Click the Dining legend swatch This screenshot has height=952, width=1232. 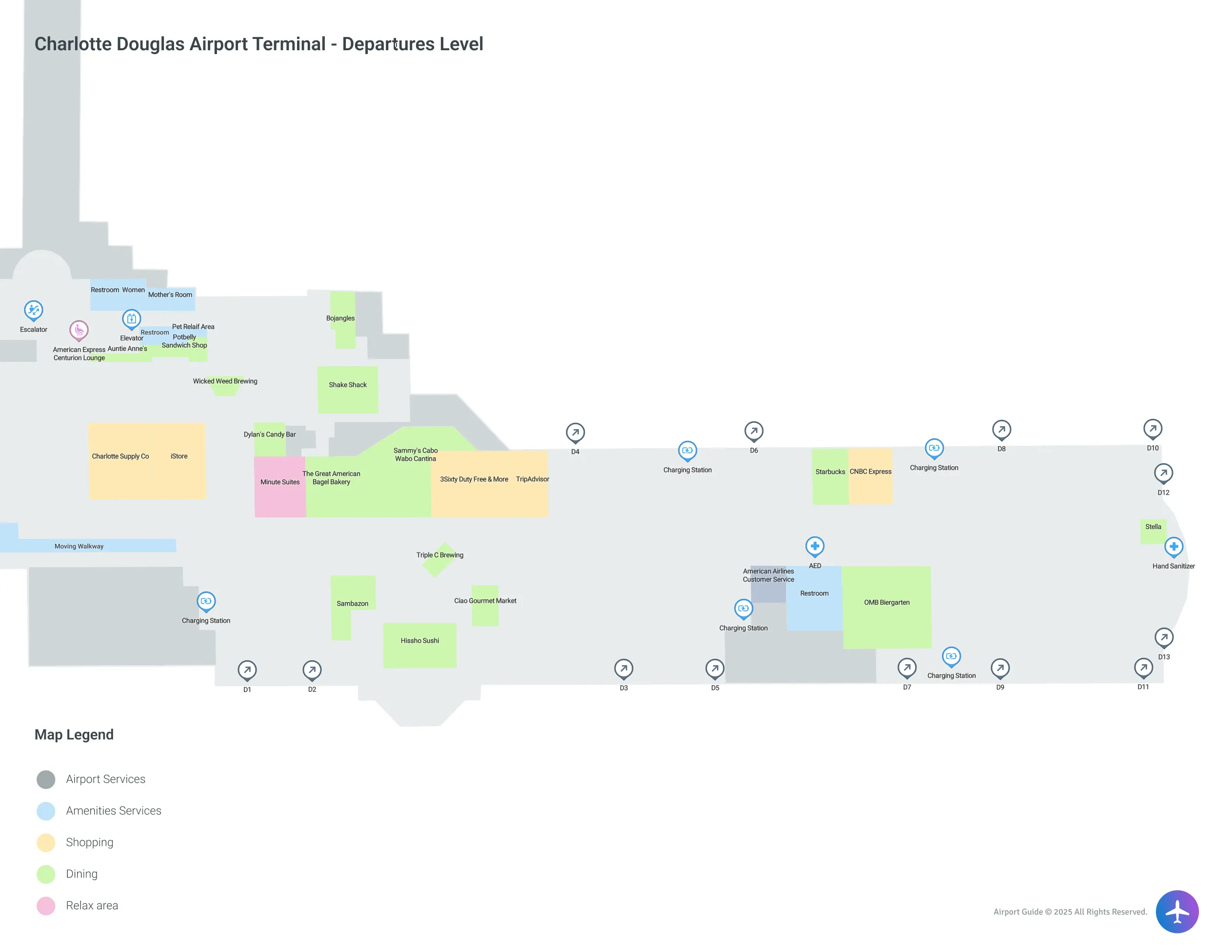coord(46,874)
